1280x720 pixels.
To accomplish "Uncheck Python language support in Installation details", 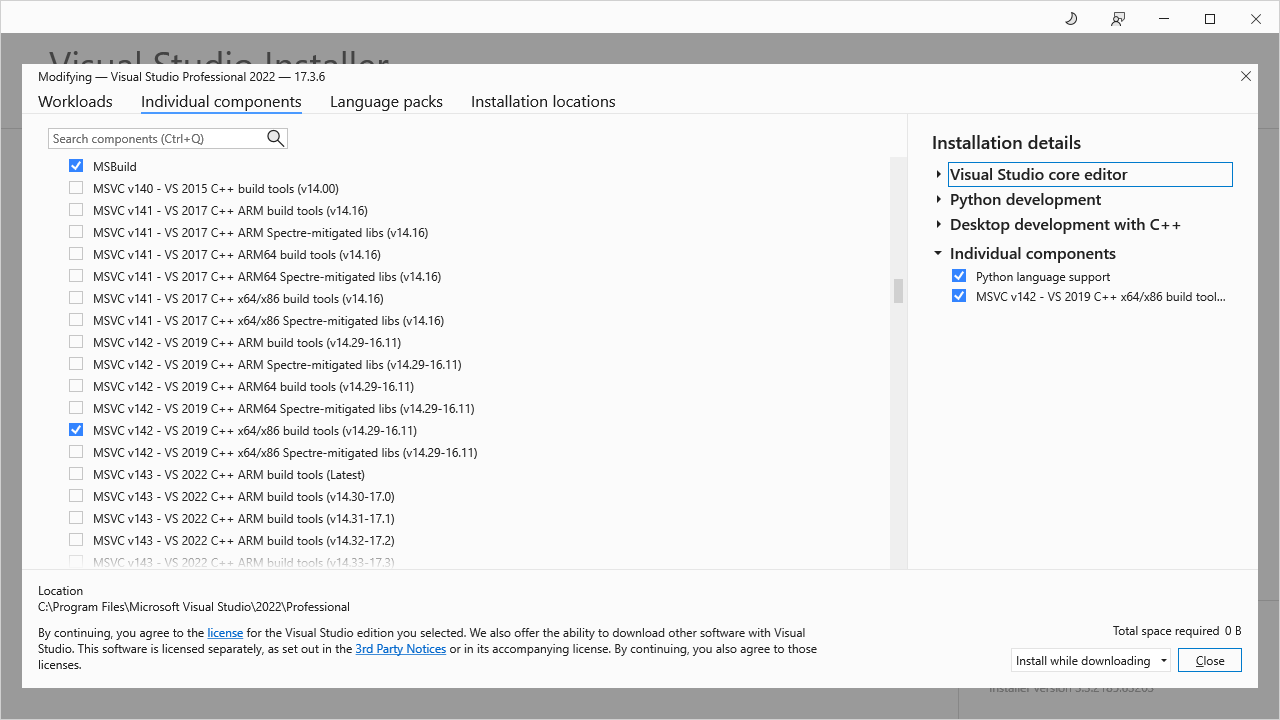I will [959, 275].
